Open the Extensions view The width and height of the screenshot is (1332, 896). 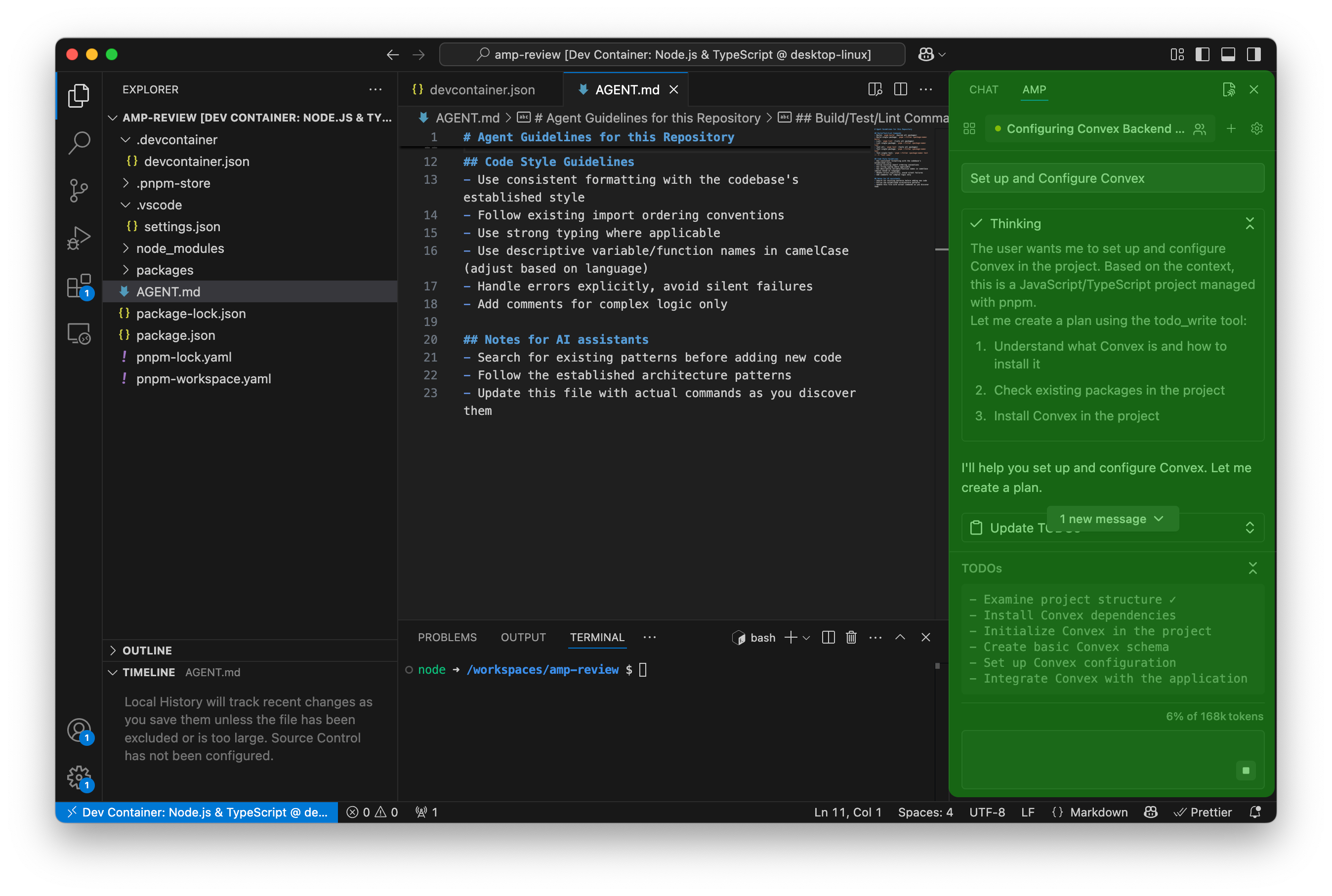point(79,285)
